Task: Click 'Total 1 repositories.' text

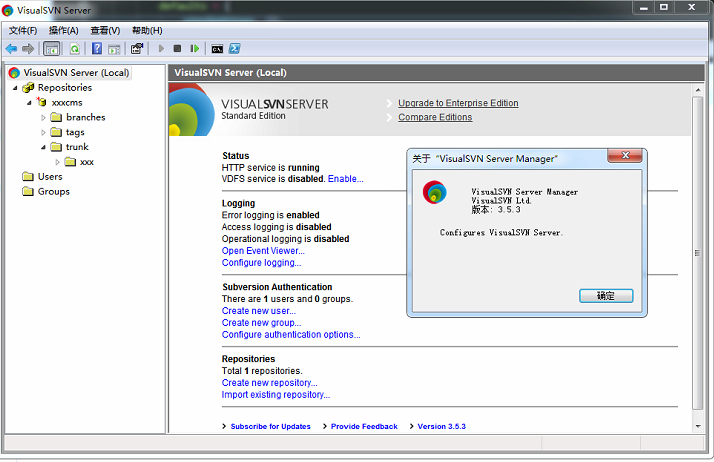Action: point(262,371)
